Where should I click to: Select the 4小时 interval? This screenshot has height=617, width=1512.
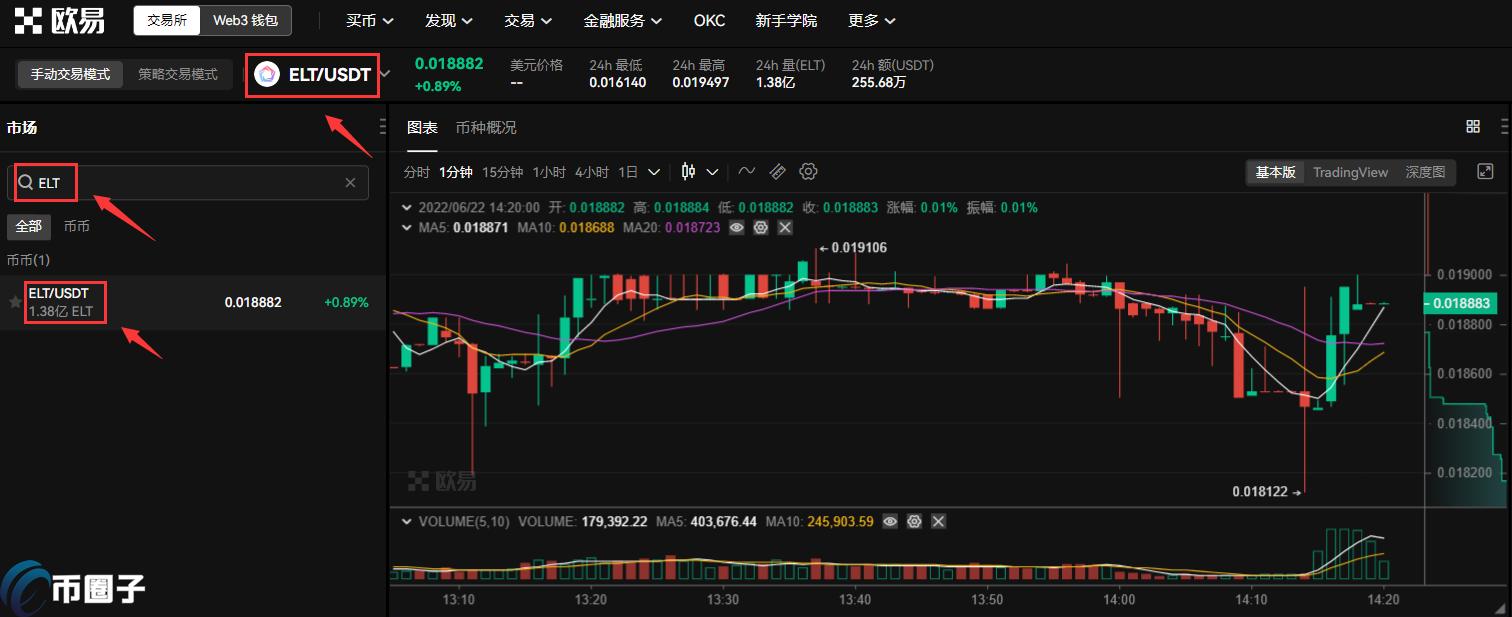click(592, 172)
